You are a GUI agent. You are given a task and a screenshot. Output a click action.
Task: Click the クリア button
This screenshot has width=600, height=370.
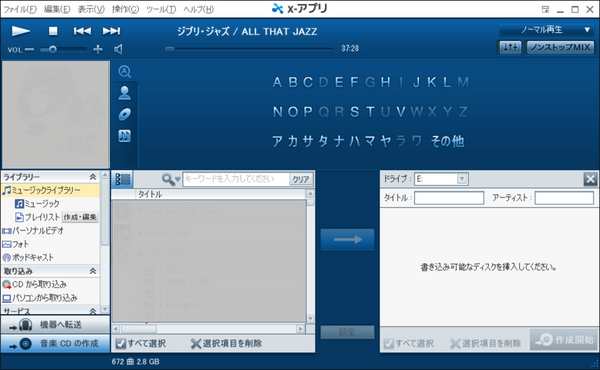(301, 179)
